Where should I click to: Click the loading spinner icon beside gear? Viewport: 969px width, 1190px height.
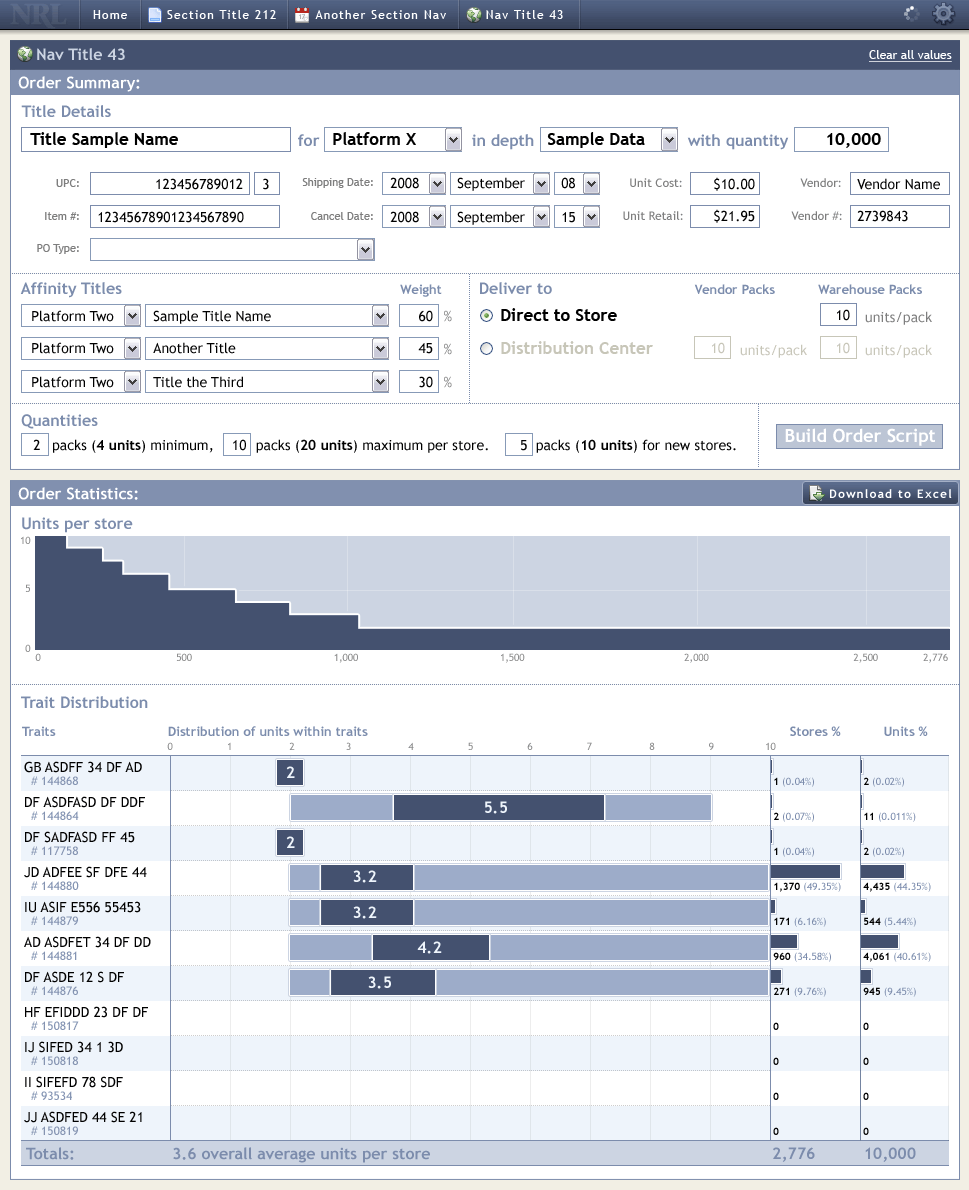[911, 14]
